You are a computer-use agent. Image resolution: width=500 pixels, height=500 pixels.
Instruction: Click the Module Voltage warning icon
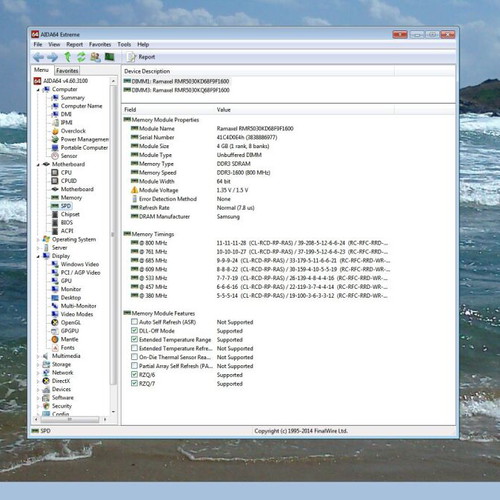coord(134,190)
